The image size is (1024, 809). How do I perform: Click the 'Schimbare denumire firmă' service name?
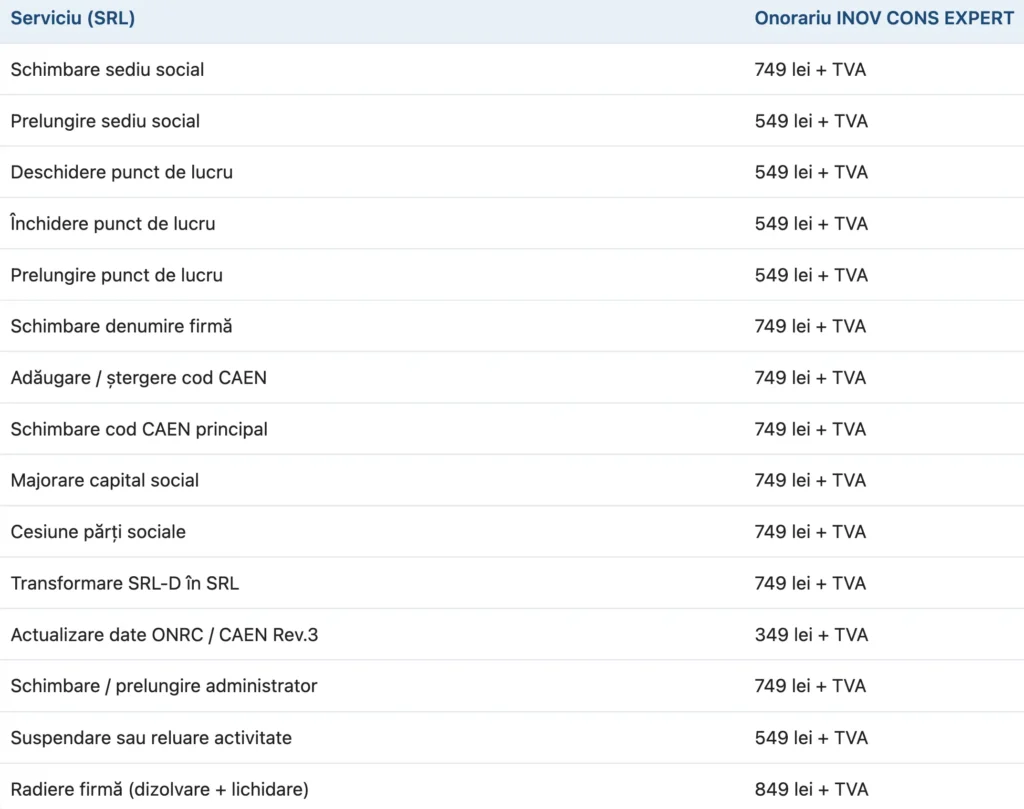pyautogui.click(x=121, y=326)
